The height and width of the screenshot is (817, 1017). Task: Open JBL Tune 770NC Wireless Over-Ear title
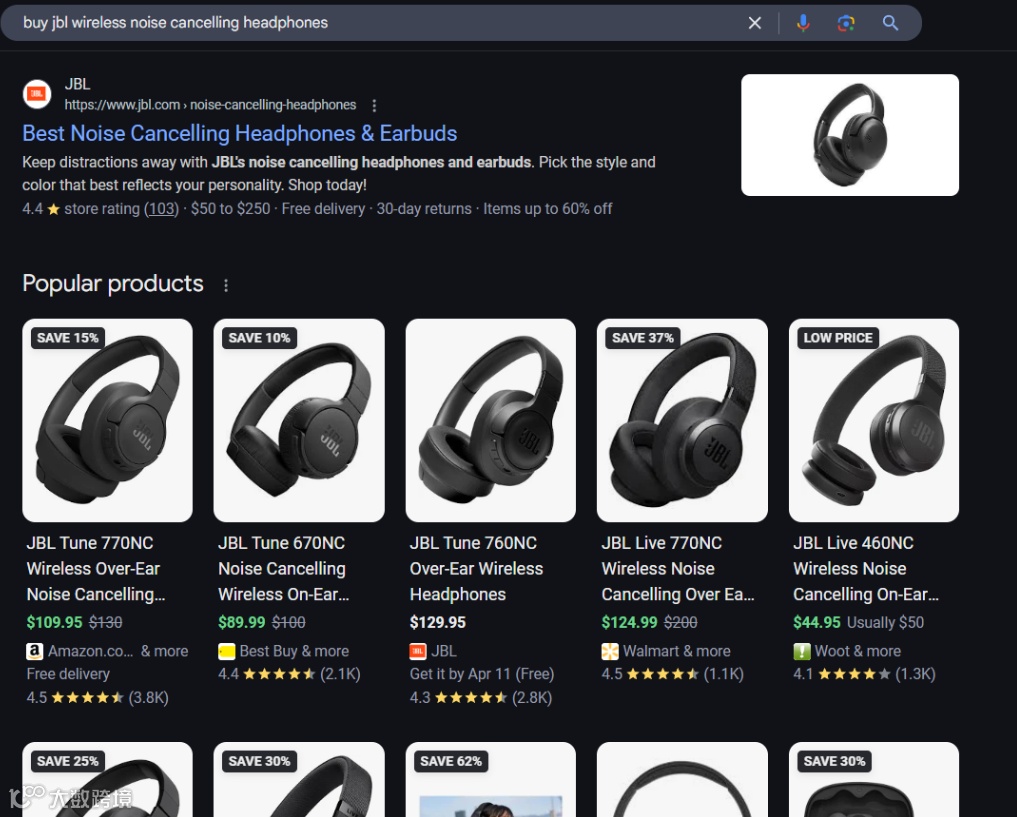(96, 569)
